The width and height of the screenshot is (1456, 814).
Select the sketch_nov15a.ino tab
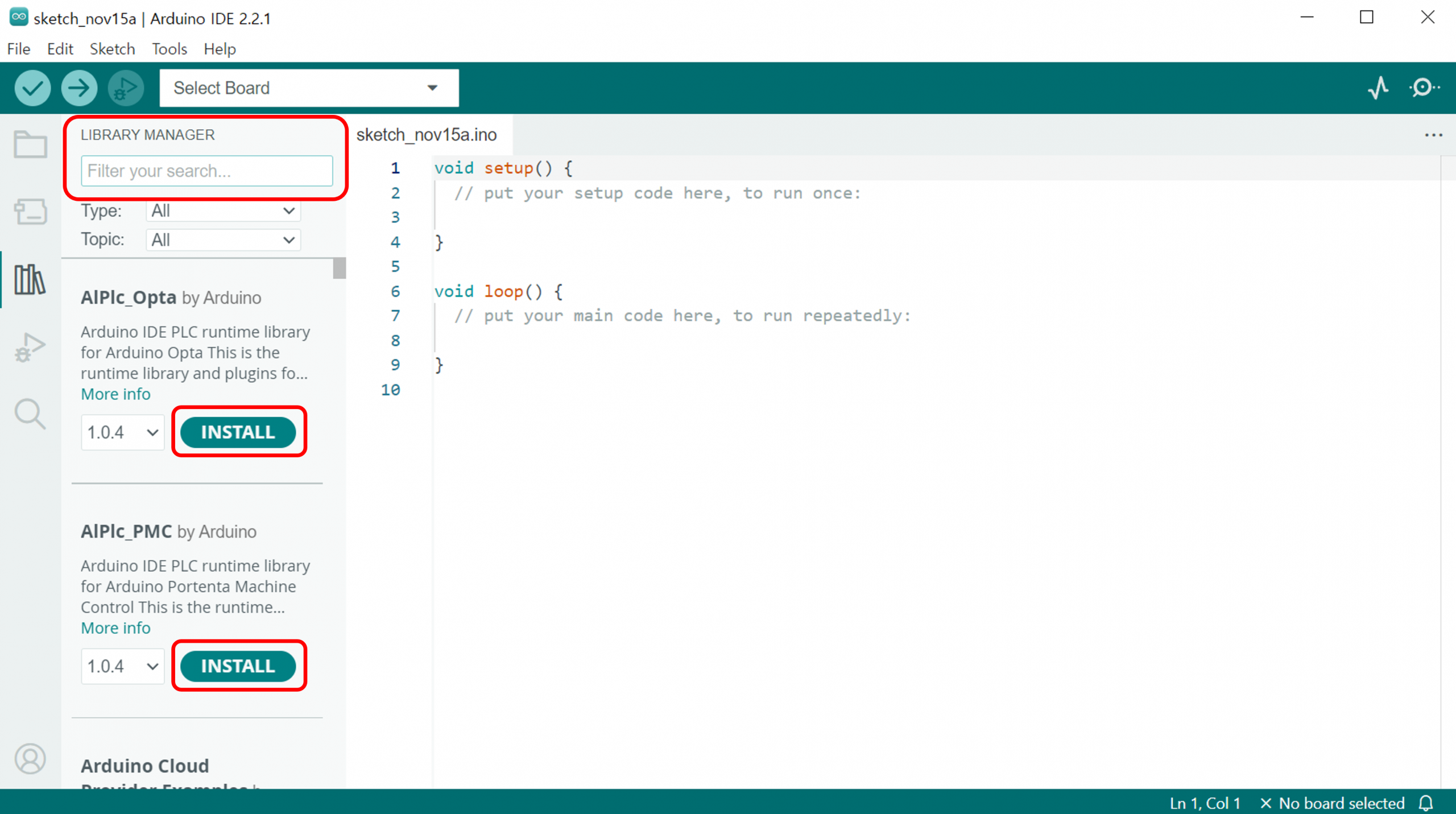point(427,135)
